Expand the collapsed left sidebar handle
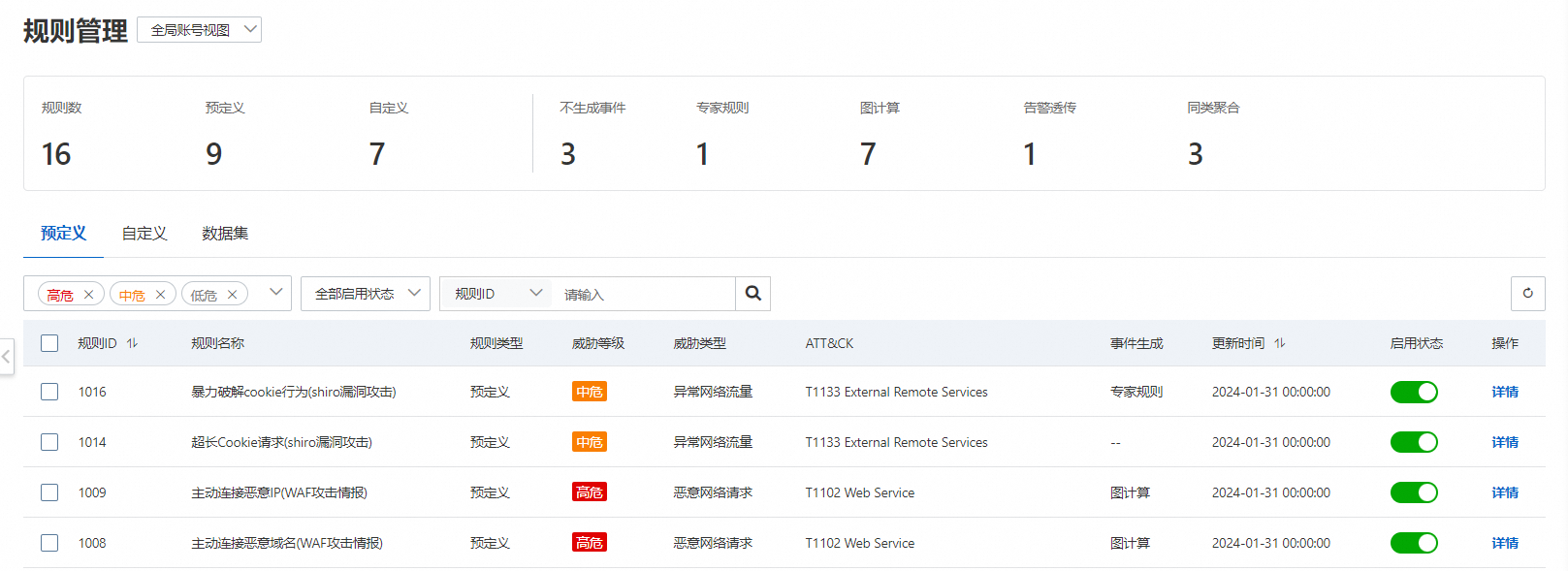The width and height of the screenshot is (1568, 571). click(x=6, y=357)
